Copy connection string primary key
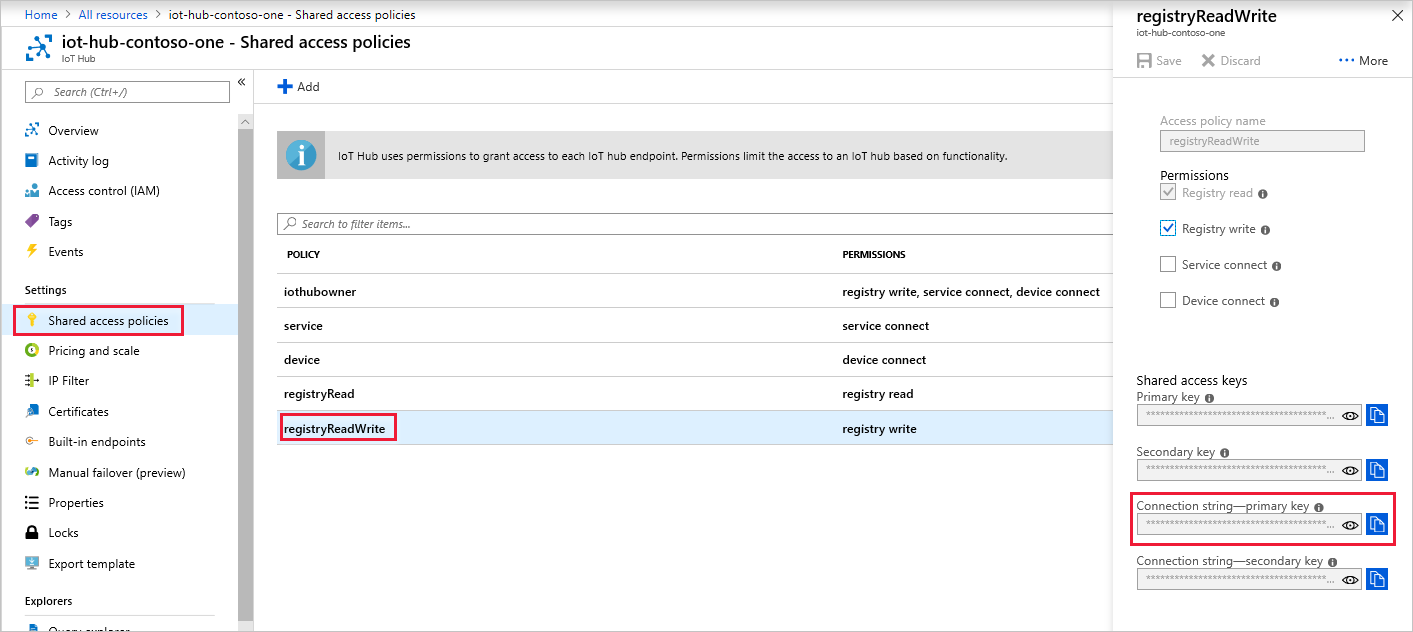Screen dimensions: 1413x632 coord(1377,524)
